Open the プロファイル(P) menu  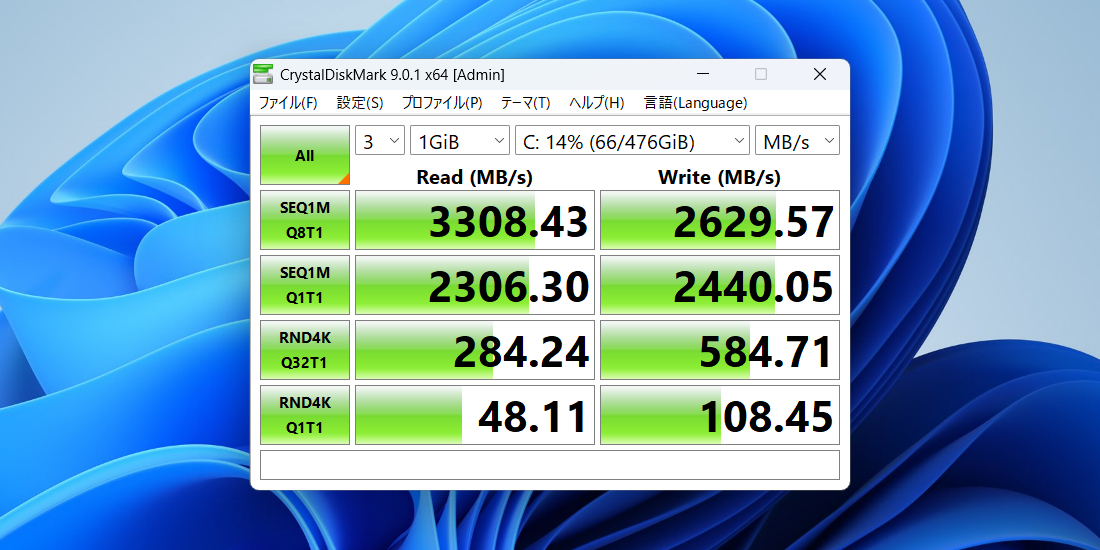442,103
